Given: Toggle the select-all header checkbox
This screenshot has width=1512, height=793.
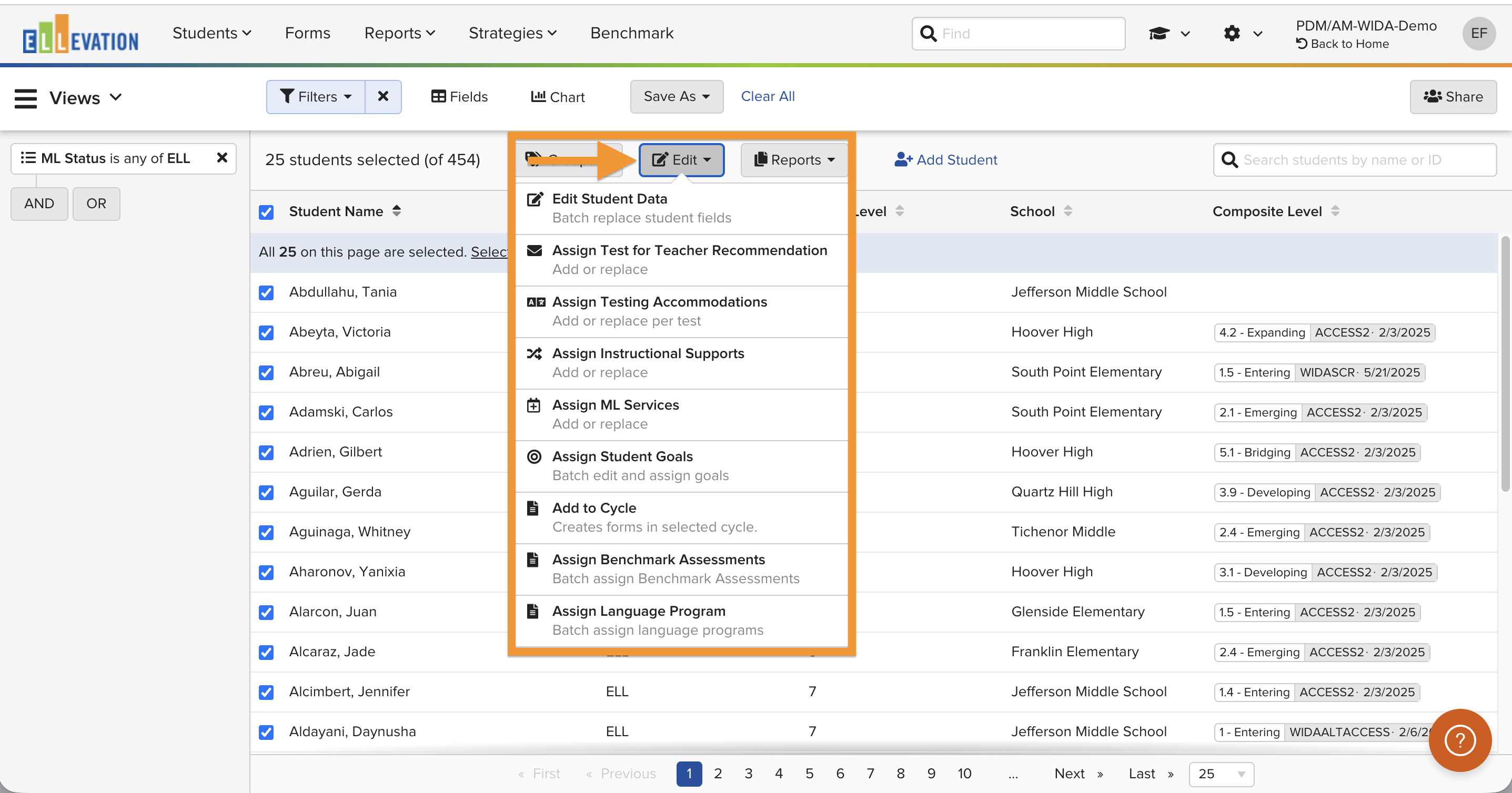Looking at the screenshot, I should [267, 212].
